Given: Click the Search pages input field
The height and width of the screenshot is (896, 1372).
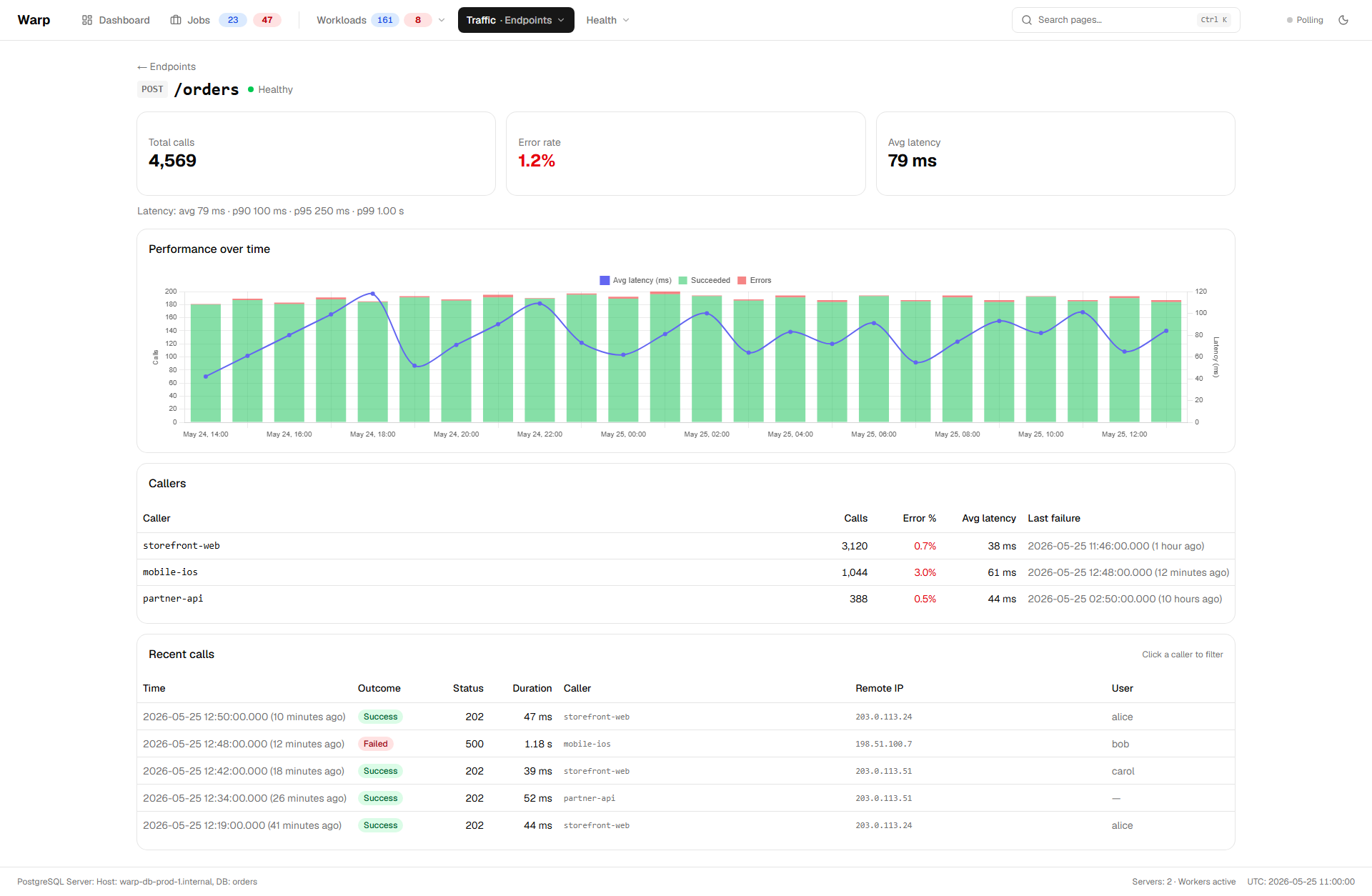Looking at the screenshot, I should [x=1125, y=20].
